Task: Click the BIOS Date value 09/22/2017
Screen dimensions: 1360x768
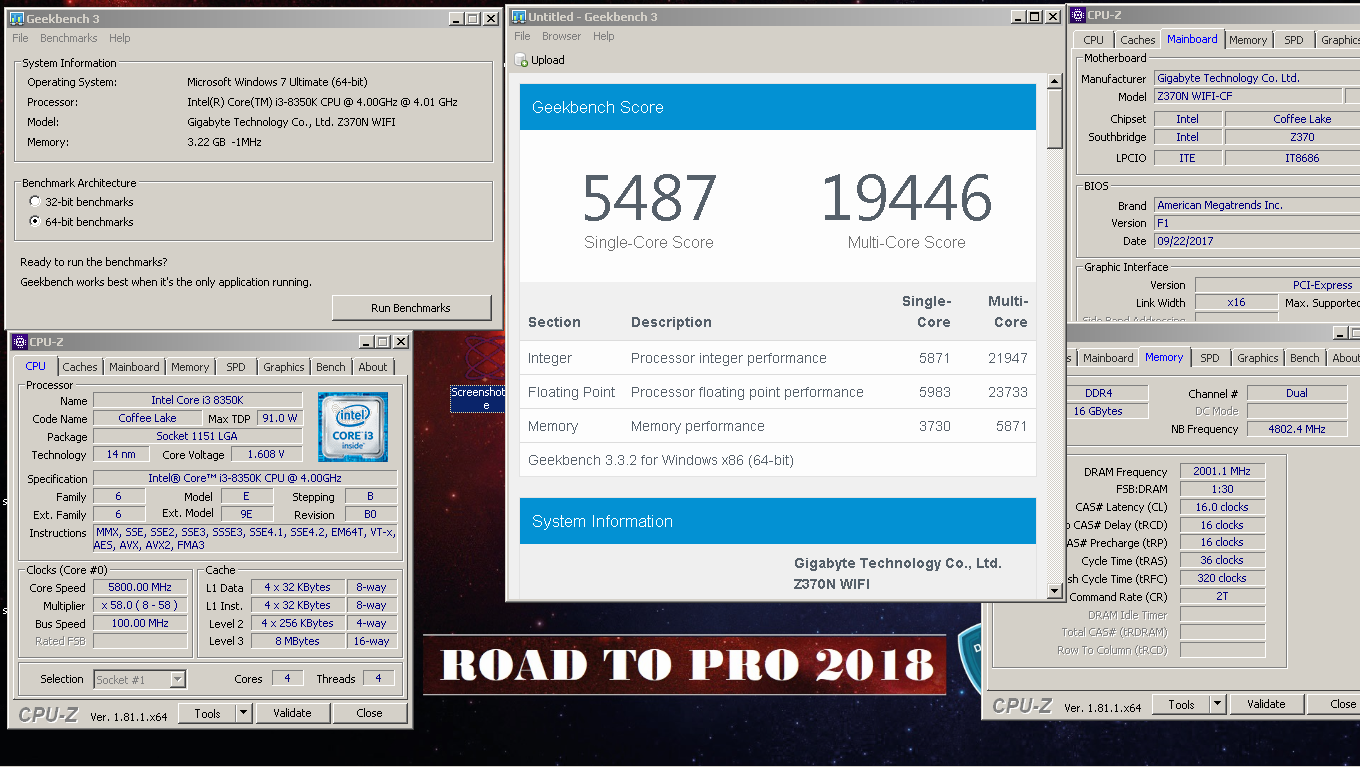Action: point(1256,241)
